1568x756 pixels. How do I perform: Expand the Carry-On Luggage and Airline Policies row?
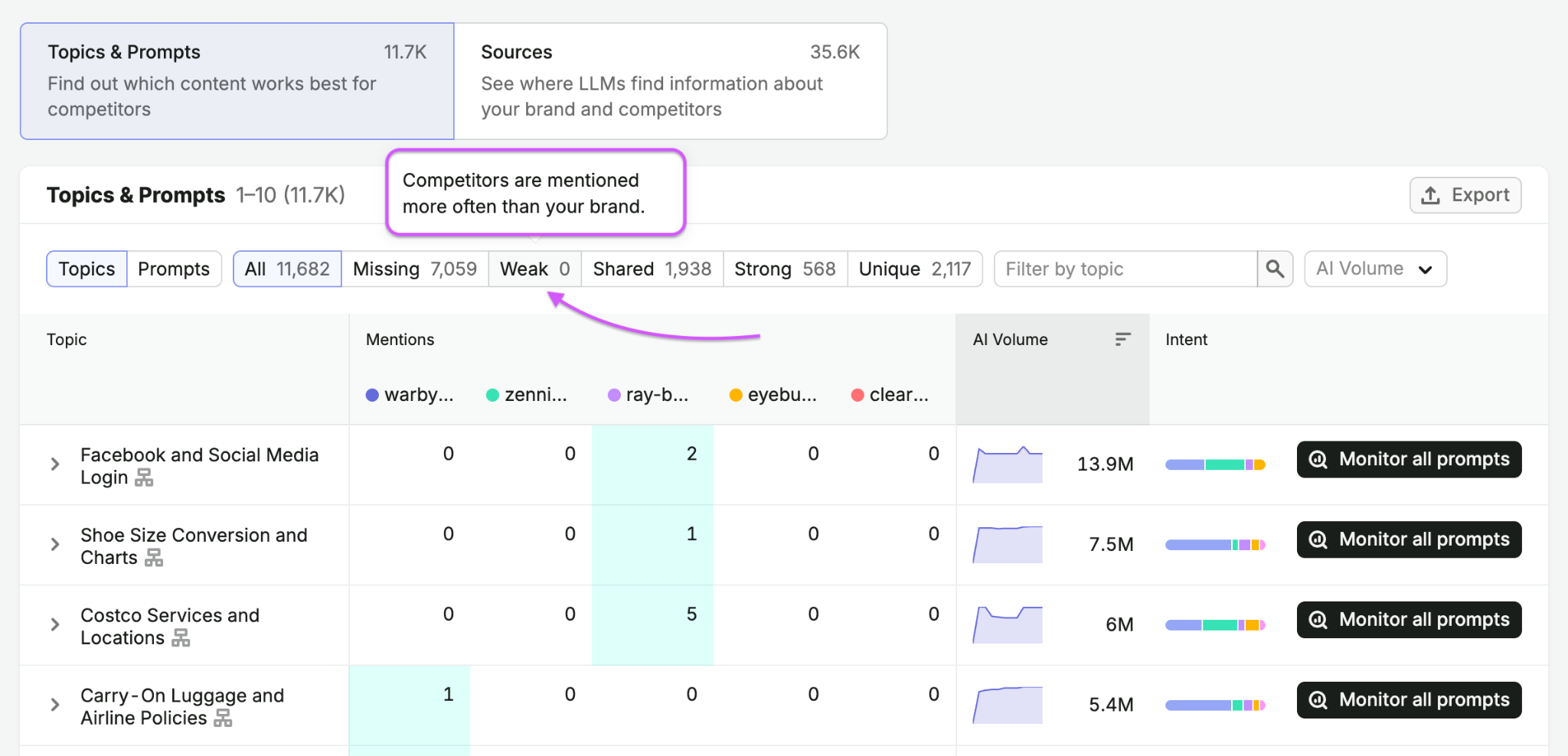(x=55, y=705)
